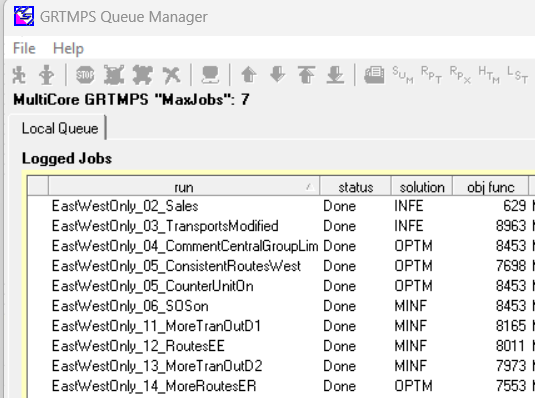The width and height of the screenshot is (535, 398).
Task: Click the computer monitor toolbar icon
Action: (210, 75)
